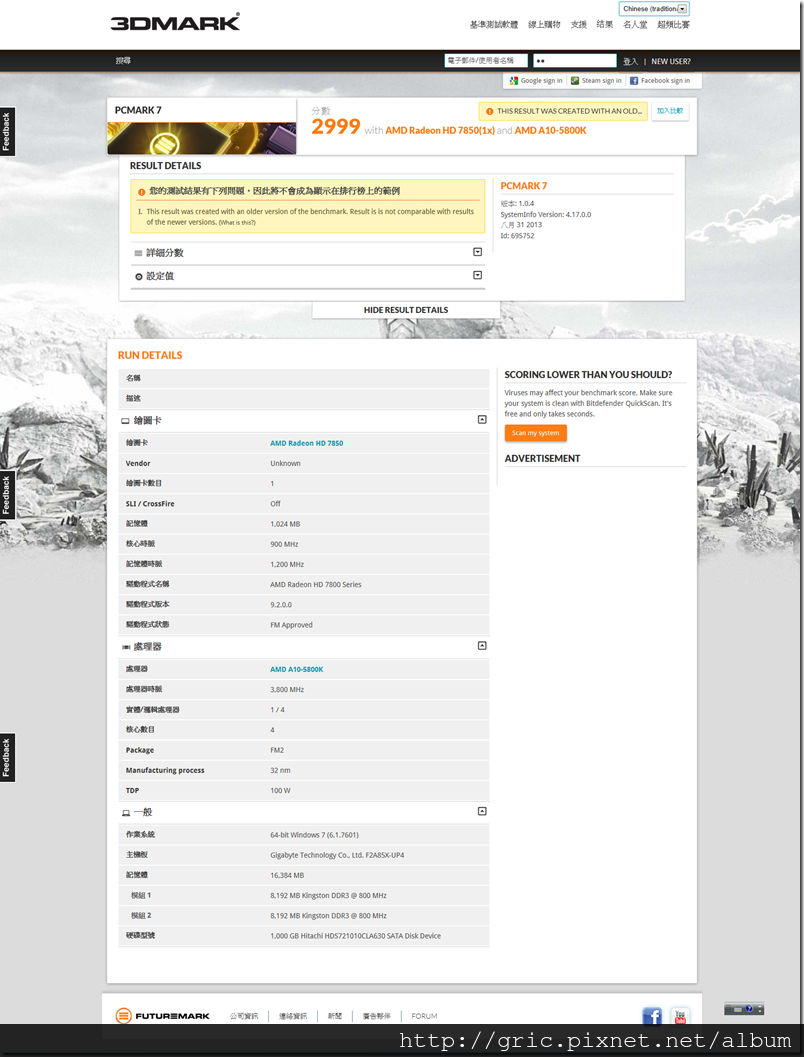Click the Gigabyte F2A85X-UP4 motherboard value
Viewport: 804px width, 1057px height.
pyautogui.click(x=337, y=855)
